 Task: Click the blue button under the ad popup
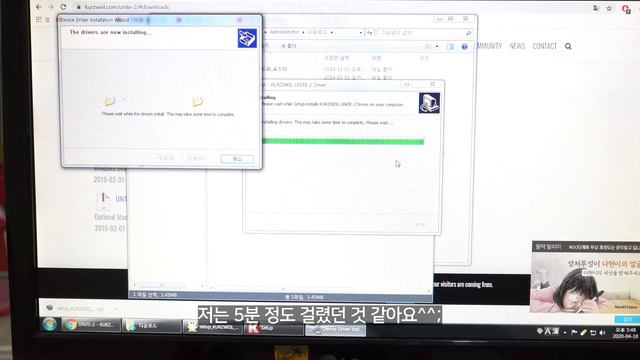pos(627,319)
